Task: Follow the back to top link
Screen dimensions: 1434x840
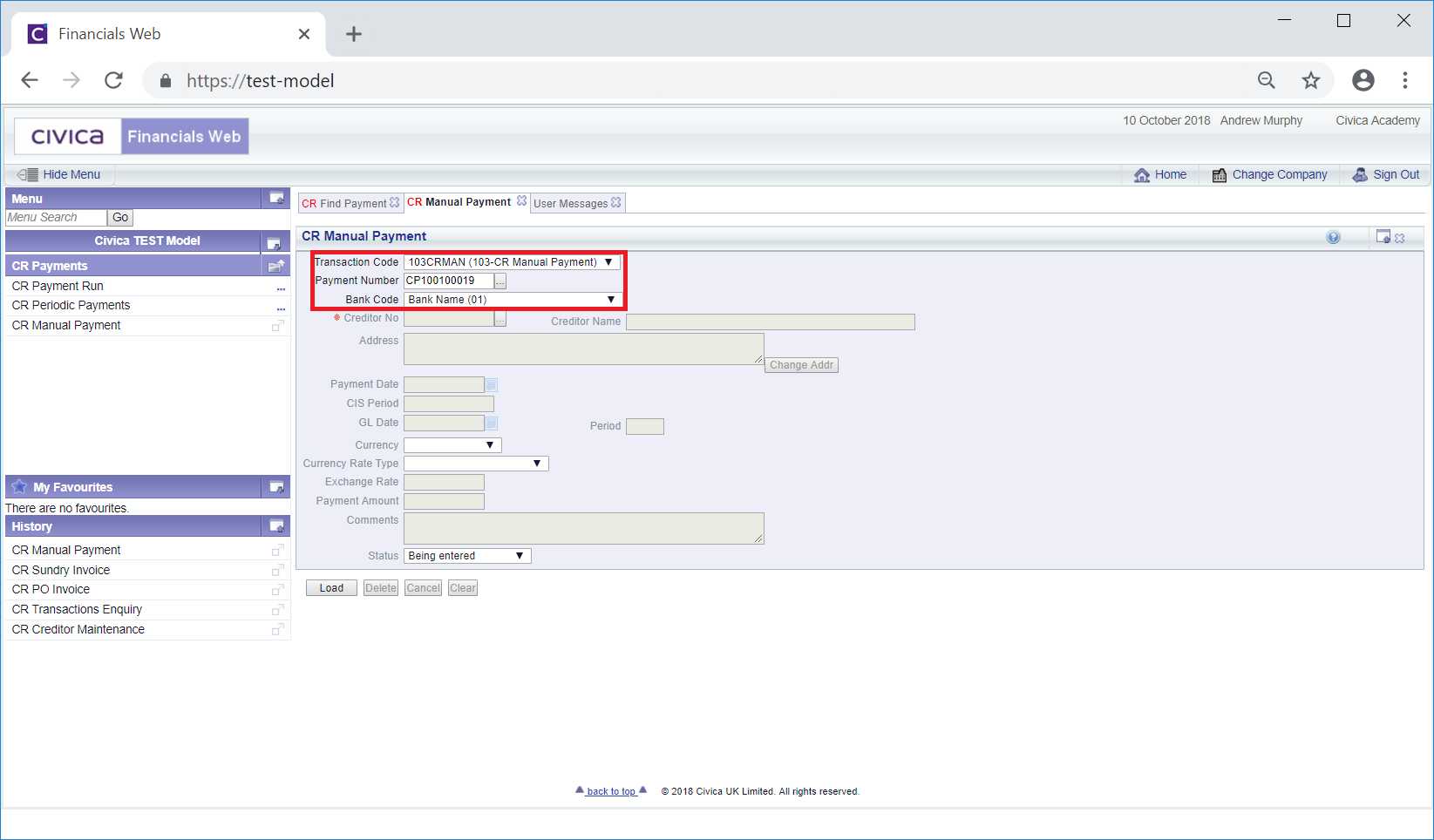Action: (611, 791)
